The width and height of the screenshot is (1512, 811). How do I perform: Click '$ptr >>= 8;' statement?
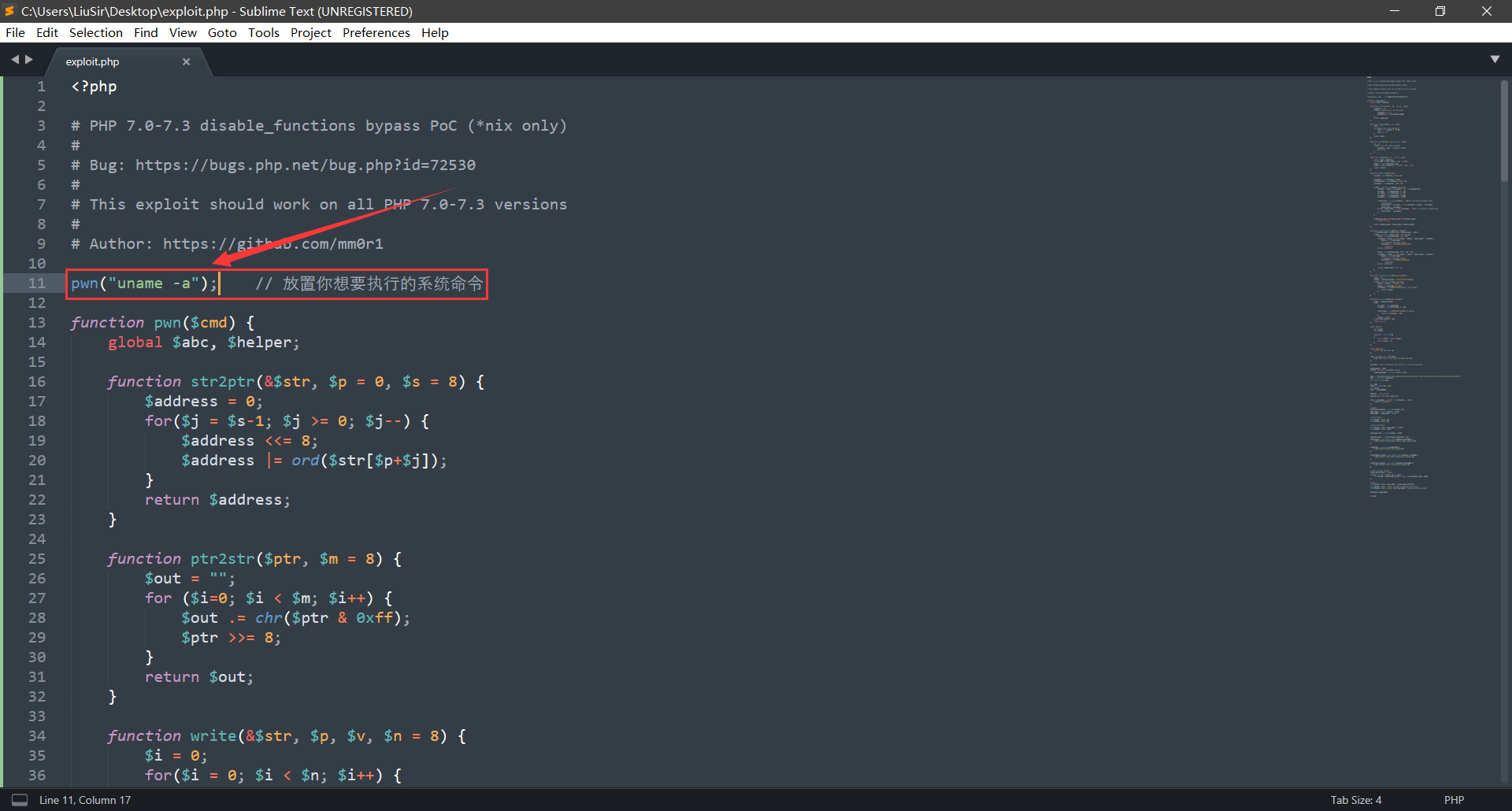[x=232, y=638]
